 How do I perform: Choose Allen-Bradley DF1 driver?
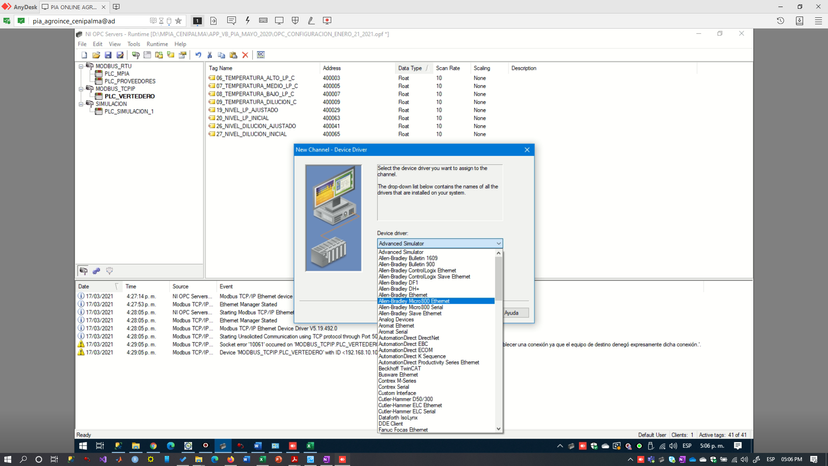pos(398,283)
